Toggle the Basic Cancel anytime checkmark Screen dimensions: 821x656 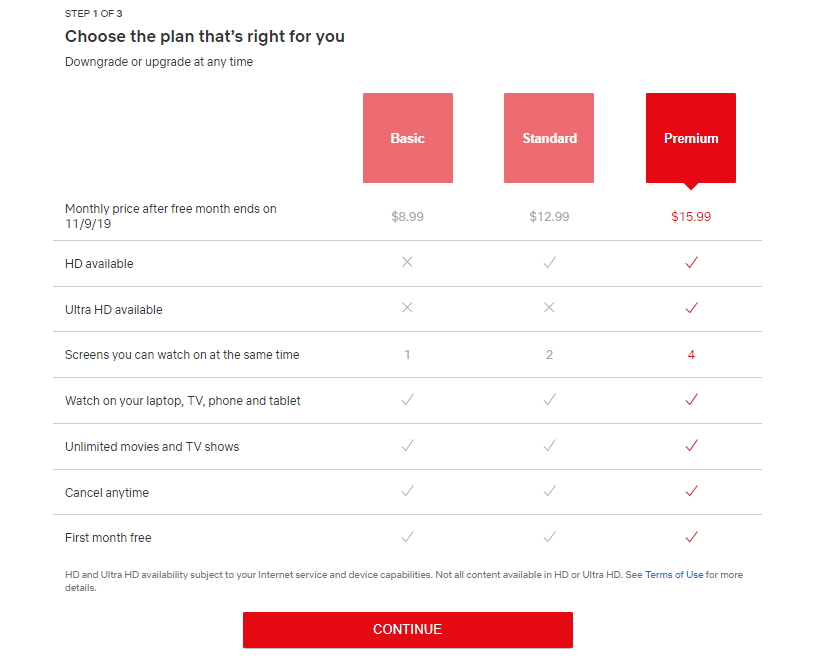click(407, 491)
